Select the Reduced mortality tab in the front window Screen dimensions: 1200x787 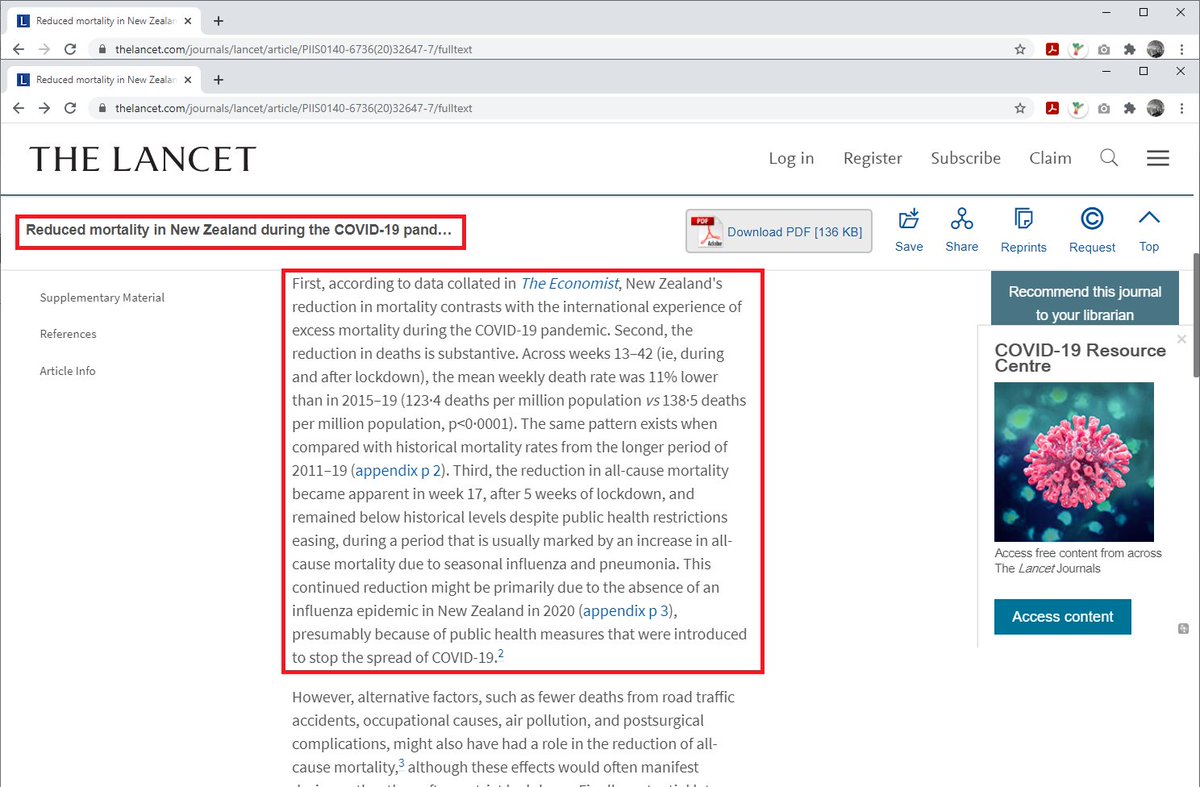(x=103, y=79)
